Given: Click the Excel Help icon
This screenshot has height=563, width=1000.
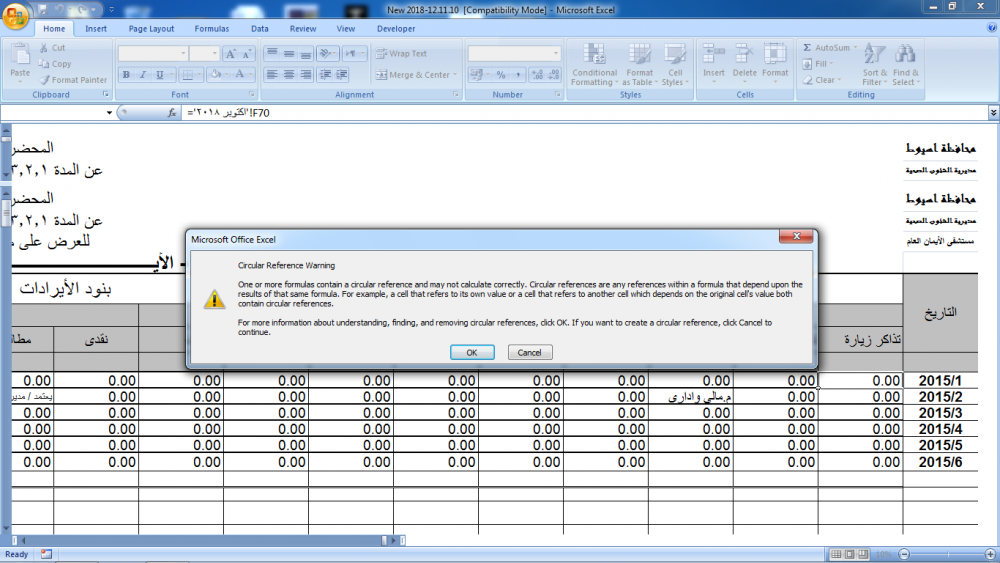Looking at the screenshot, I should [x=992, y=28].
